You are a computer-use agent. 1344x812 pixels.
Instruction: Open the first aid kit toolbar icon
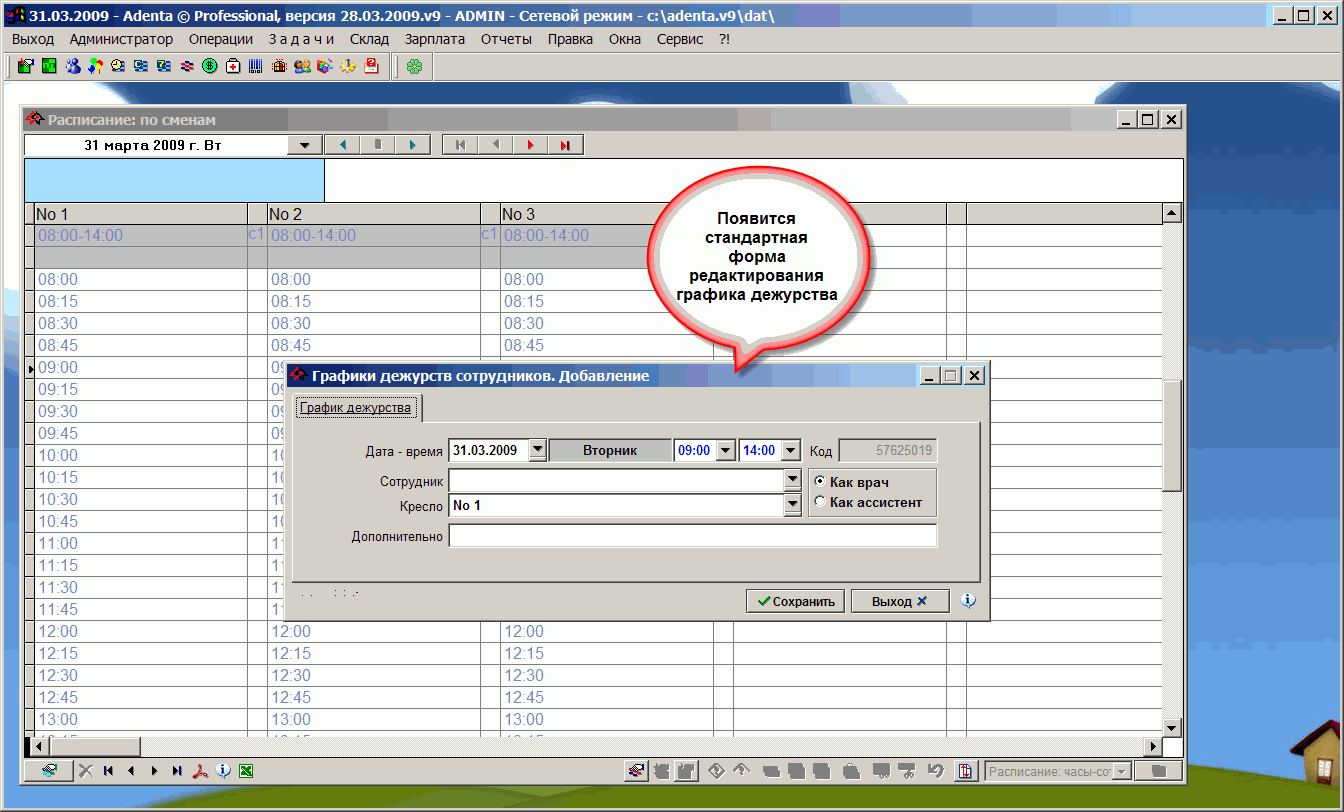pyautogui.click(x=232, y=67)
